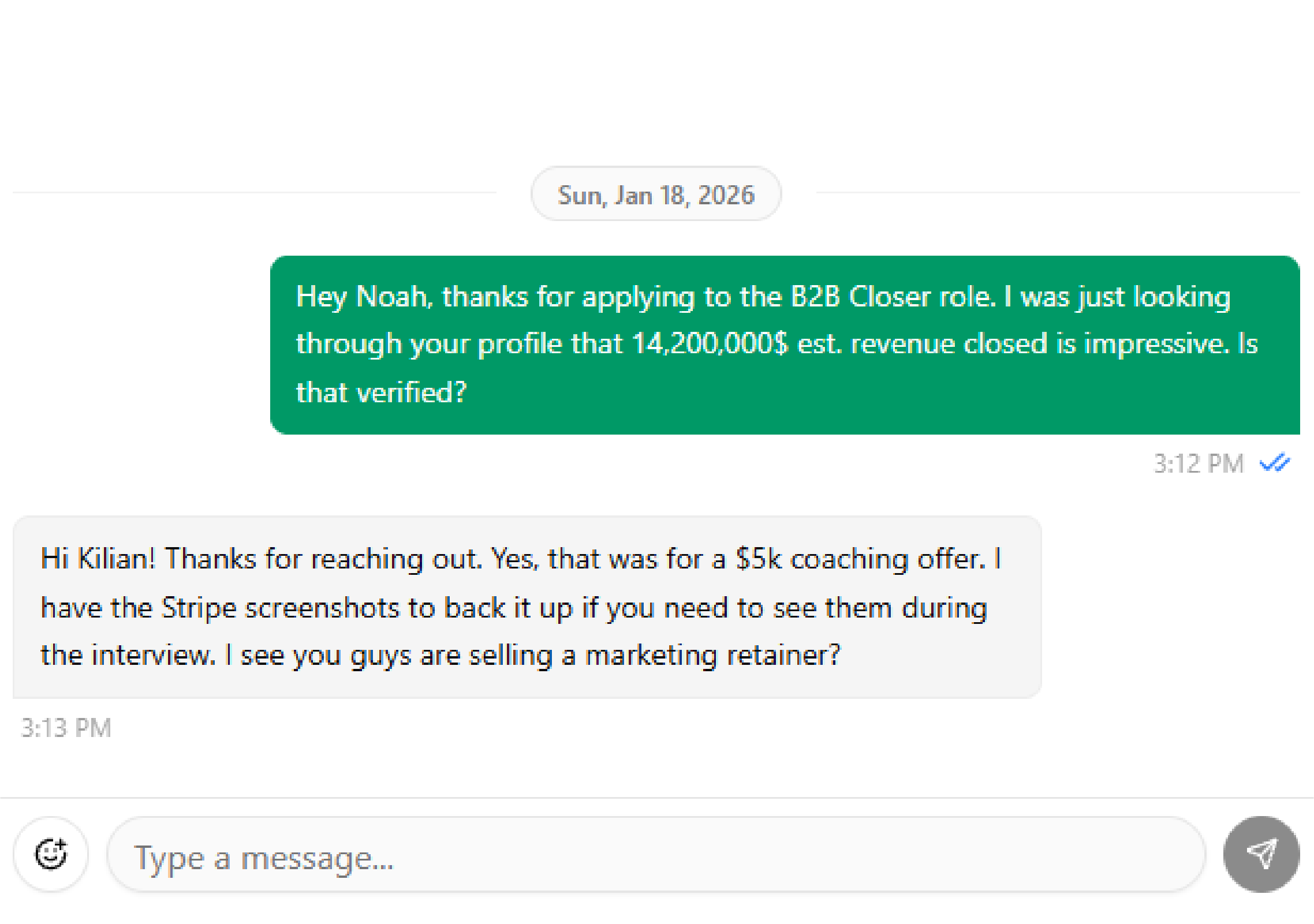Click the blue double-check read receipt
This screenshot has width=1314, height=924.
click(x=1274, y=463)
